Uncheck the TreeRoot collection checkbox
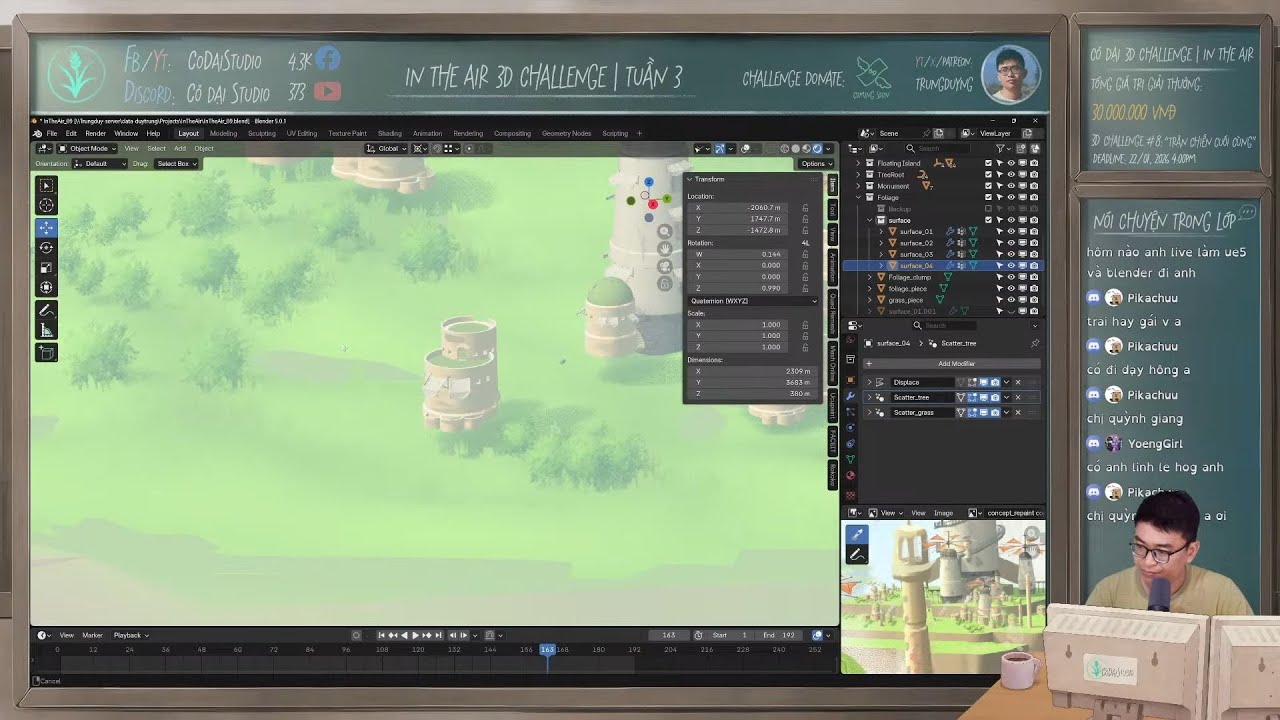This screenshot has width=1280, height=720. click(989, 175)
